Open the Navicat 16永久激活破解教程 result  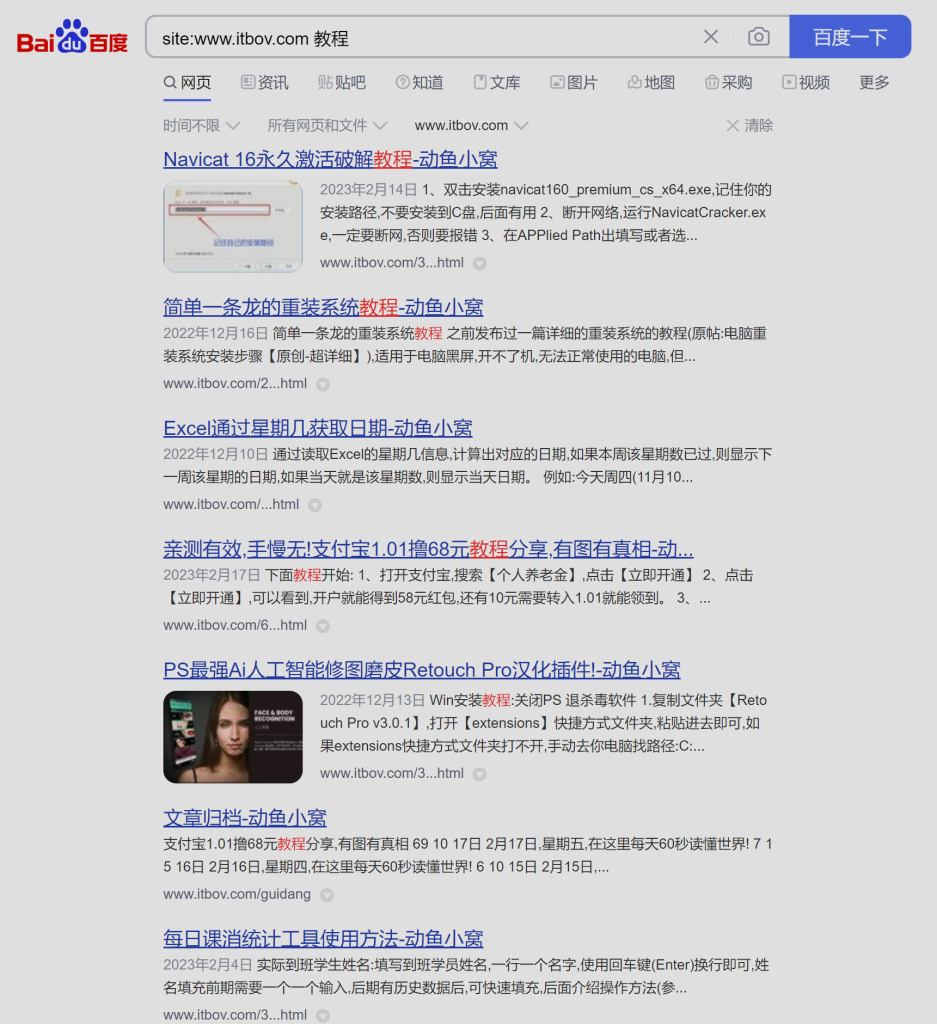coord(330,159)
